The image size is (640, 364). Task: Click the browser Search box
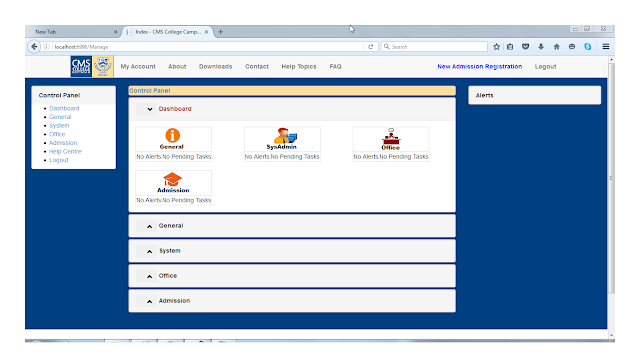(434, 47)
